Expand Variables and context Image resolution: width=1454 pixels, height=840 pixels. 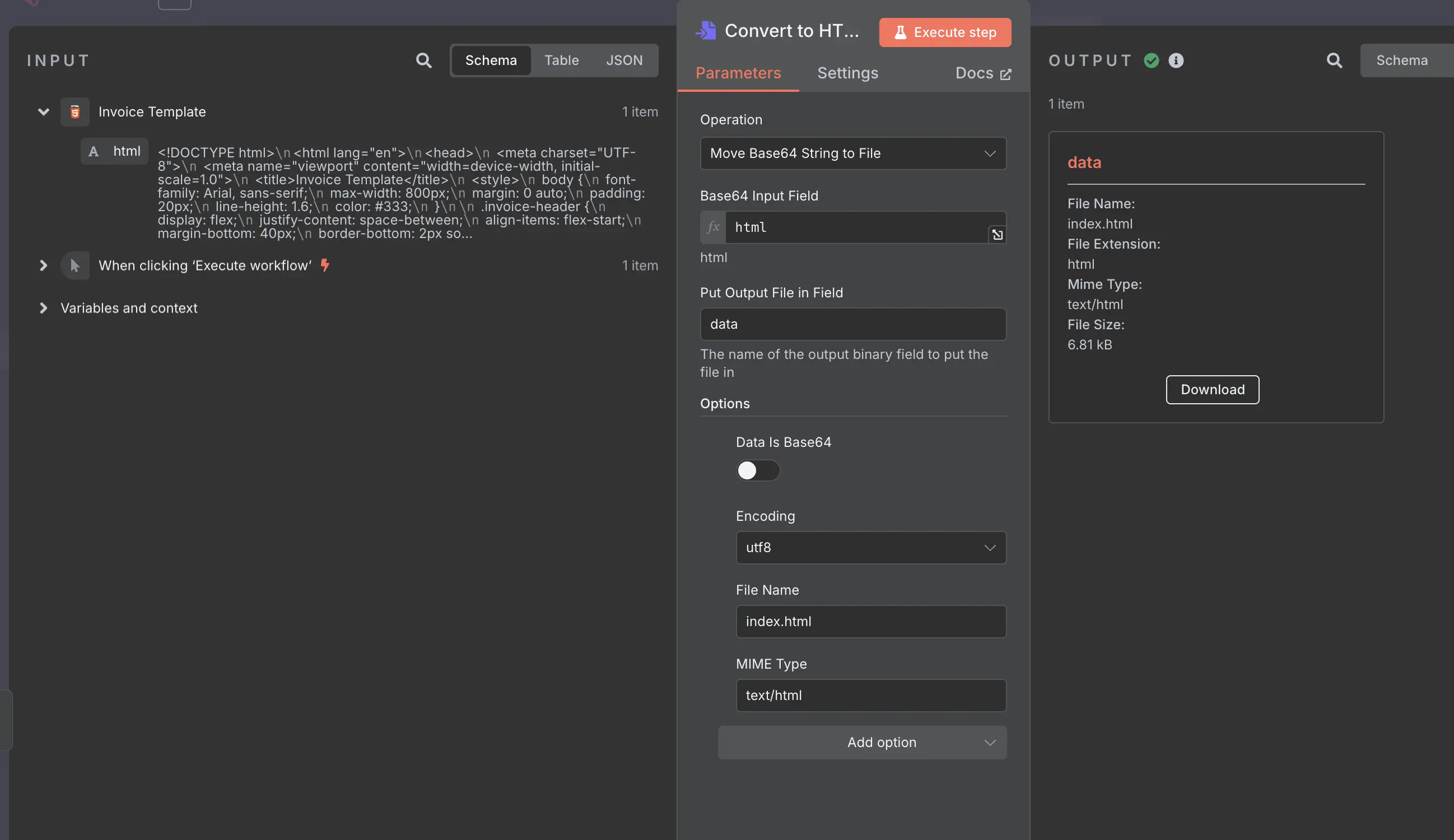pyautogui.click(x=43, y=308)
